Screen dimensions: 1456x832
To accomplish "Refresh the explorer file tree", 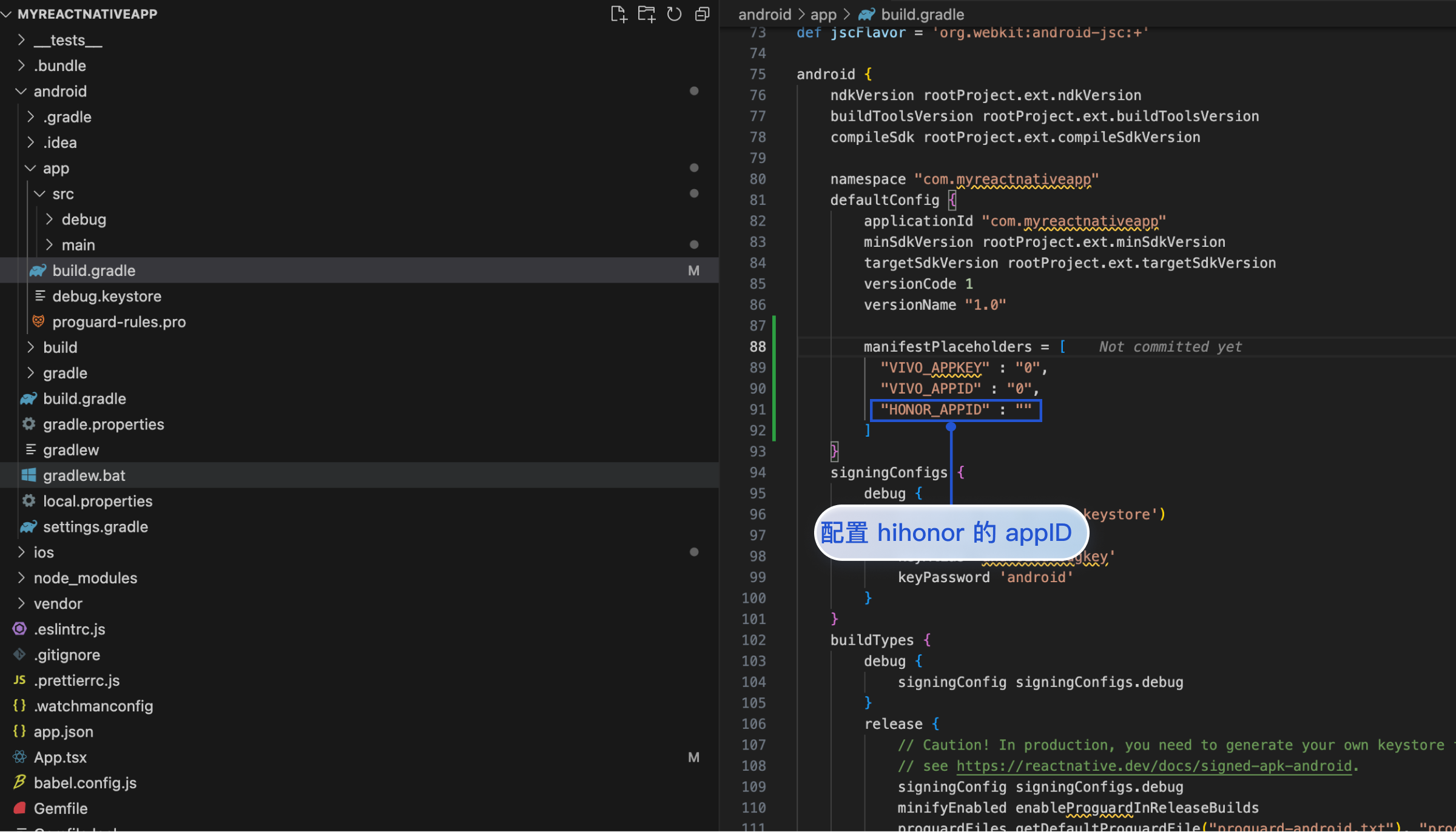I will coord(674,14).
